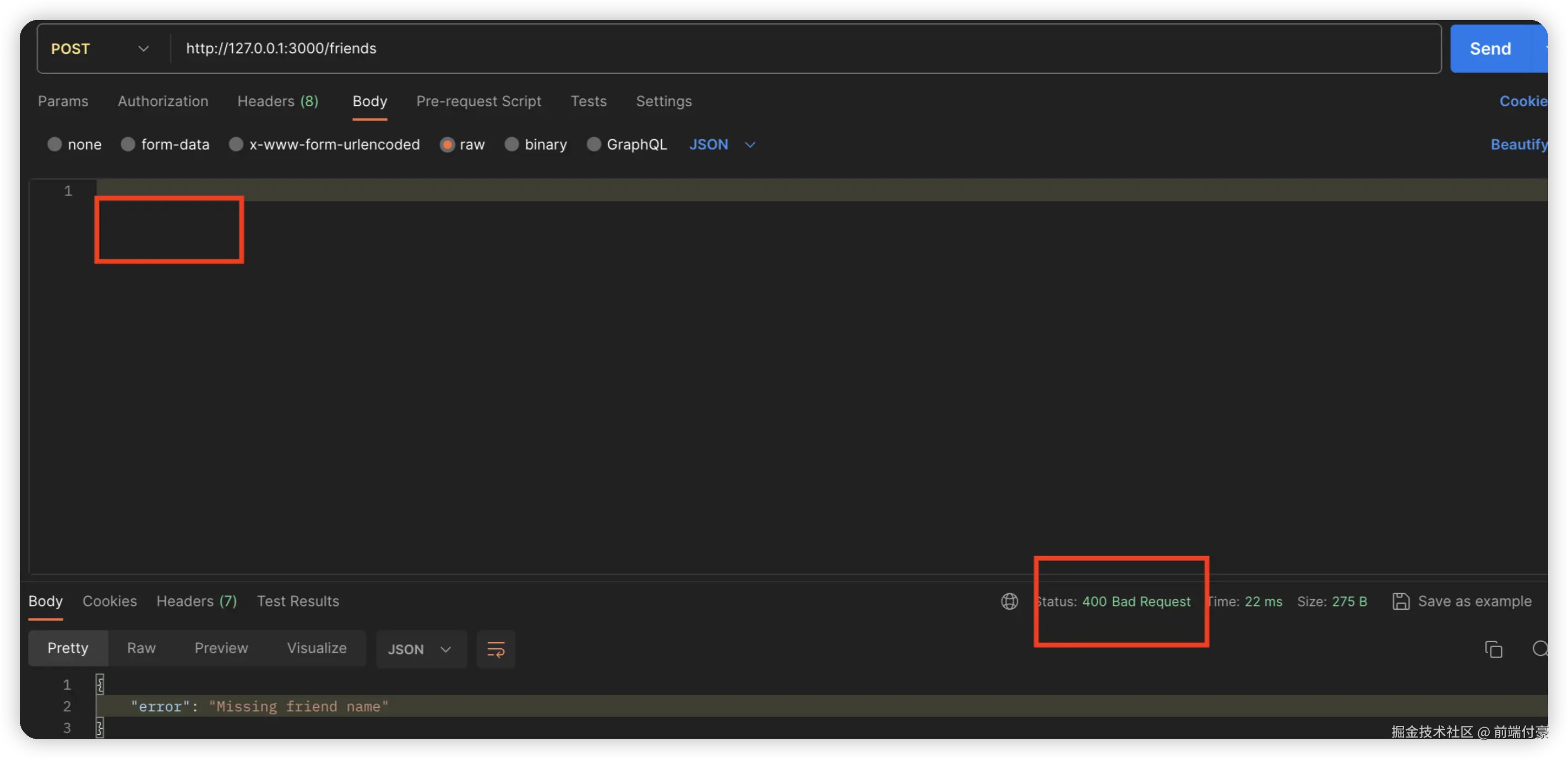
Task: Choose the x-www-form-urlencoded body option
Action: point(236,144)
